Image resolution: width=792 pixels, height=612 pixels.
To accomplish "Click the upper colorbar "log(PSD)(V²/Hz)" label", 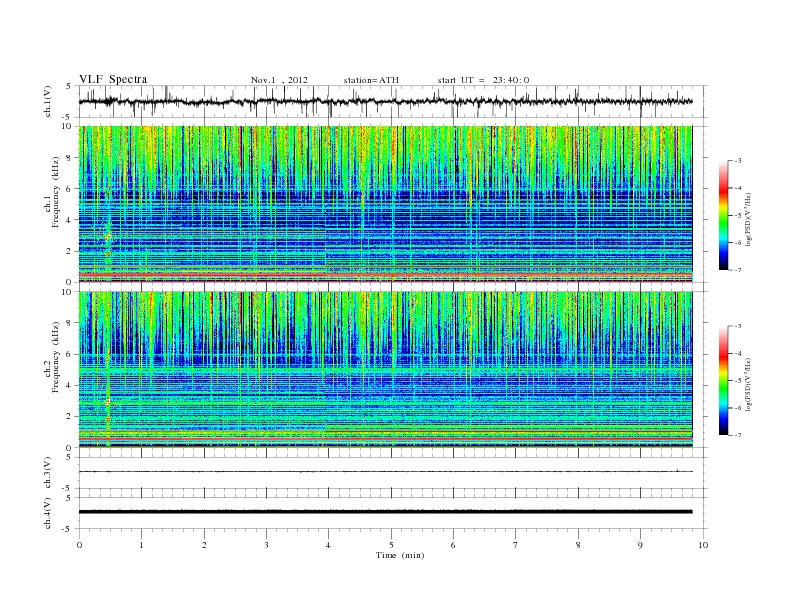I will 749,220.
